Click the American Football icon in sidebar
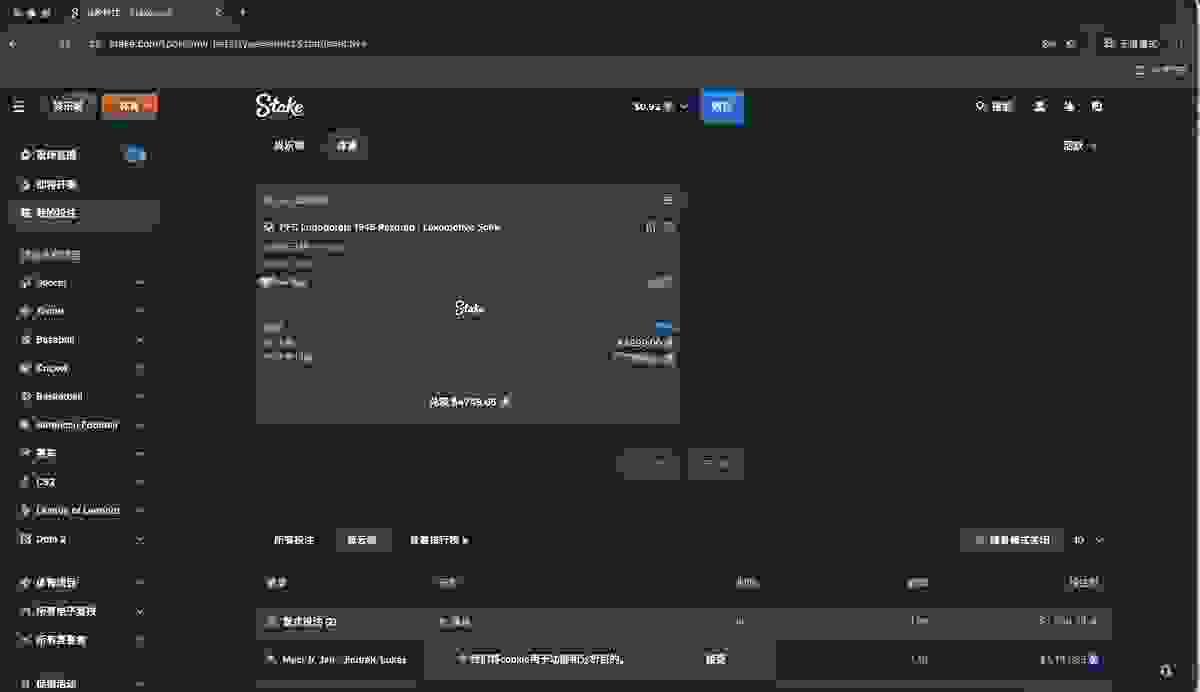The width and height of the screenshot is (1200, 692). coord(26,425)
